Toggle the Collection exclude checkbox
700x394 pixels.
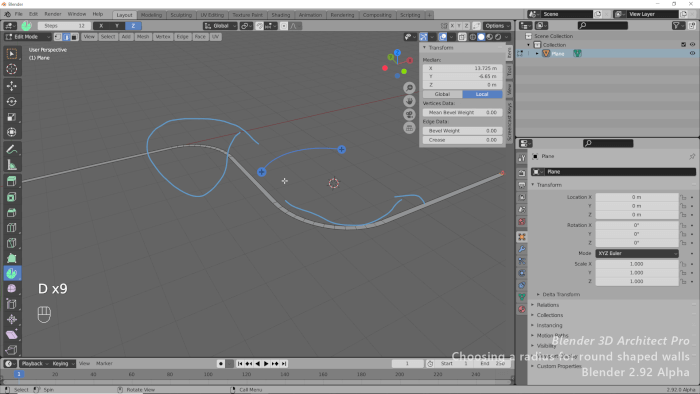point(683,45)
